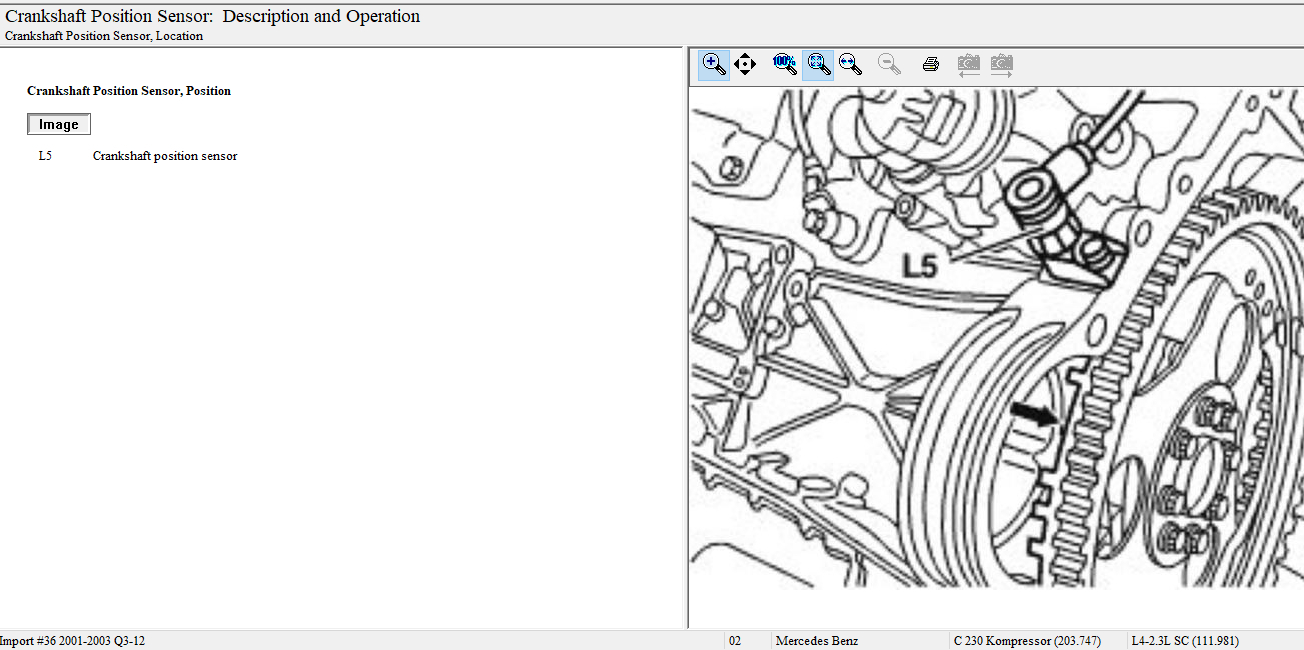Screen dimensions: 1304x650
Task: Click the black arrow in the diagram
Action: pyautogui.click(x=1034, y=413)
